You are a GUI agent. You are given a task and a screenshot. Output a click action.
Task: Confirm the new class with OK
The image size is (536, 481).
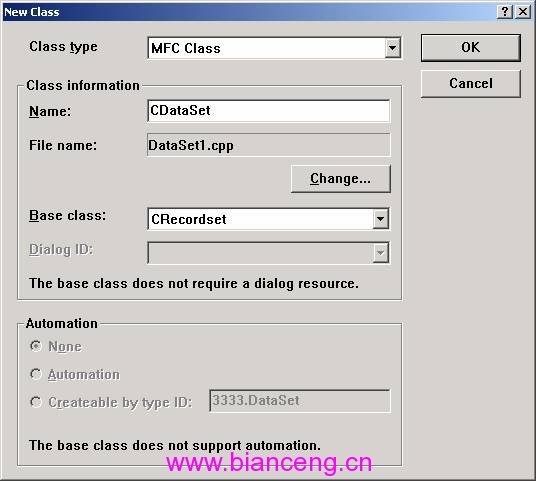pos(471,48)
